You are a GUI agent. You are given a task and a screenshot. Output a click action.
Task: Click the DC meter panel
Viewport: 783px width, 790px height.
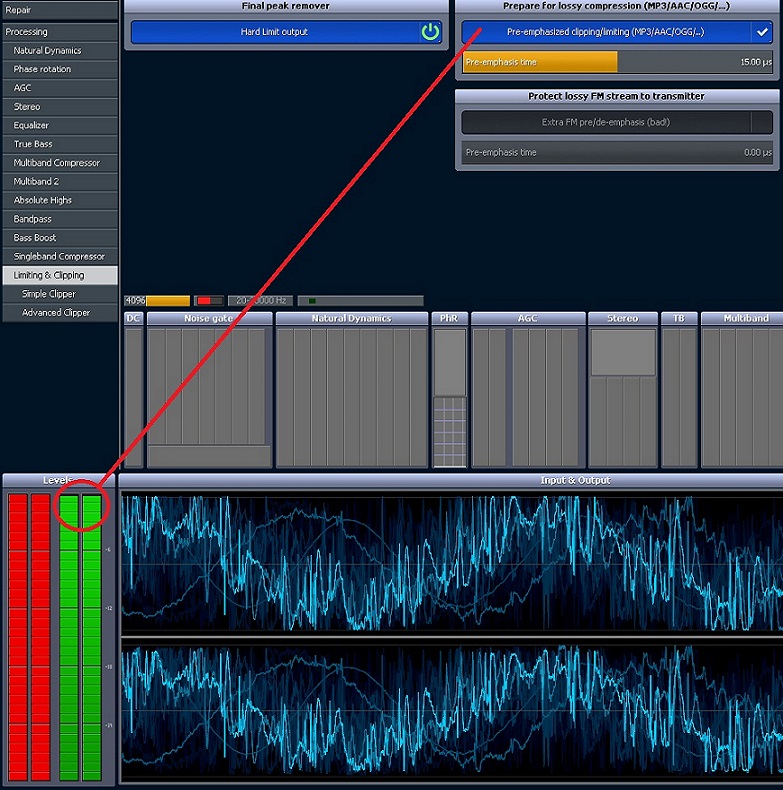134,390
